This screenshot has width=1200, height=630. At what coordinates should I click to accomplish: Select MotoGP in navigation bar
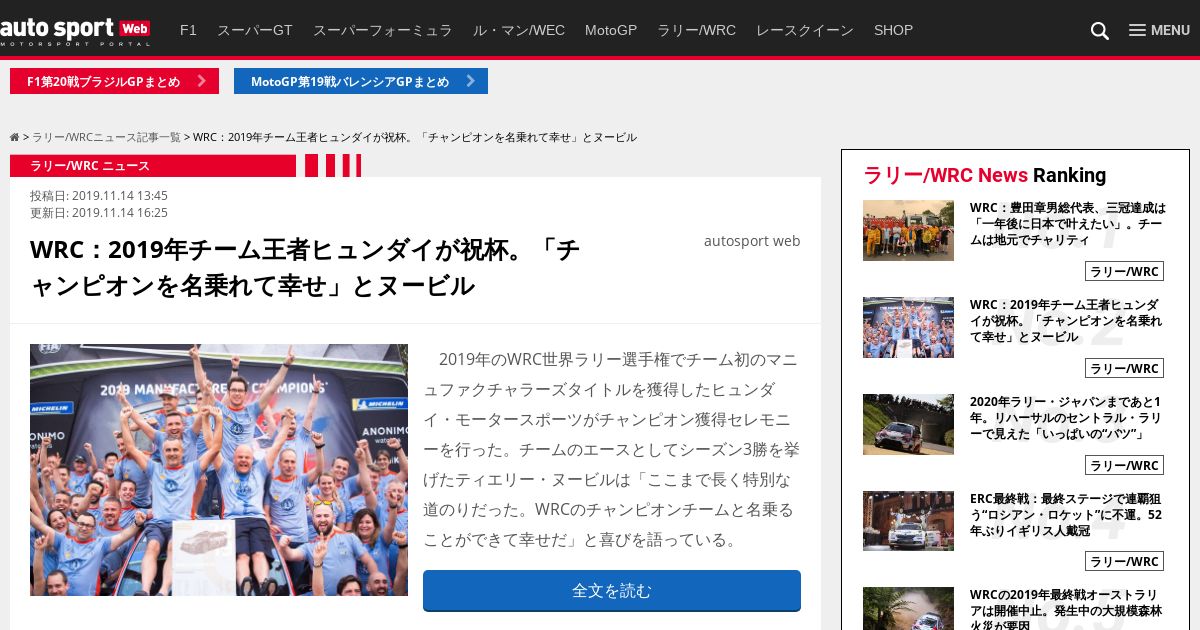coord(611,30)
